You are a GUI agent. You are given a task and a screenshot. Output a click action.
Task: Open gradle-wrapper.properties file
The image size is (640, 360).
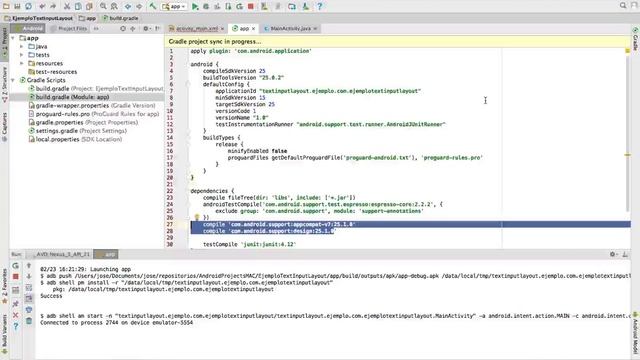[92, 106]
